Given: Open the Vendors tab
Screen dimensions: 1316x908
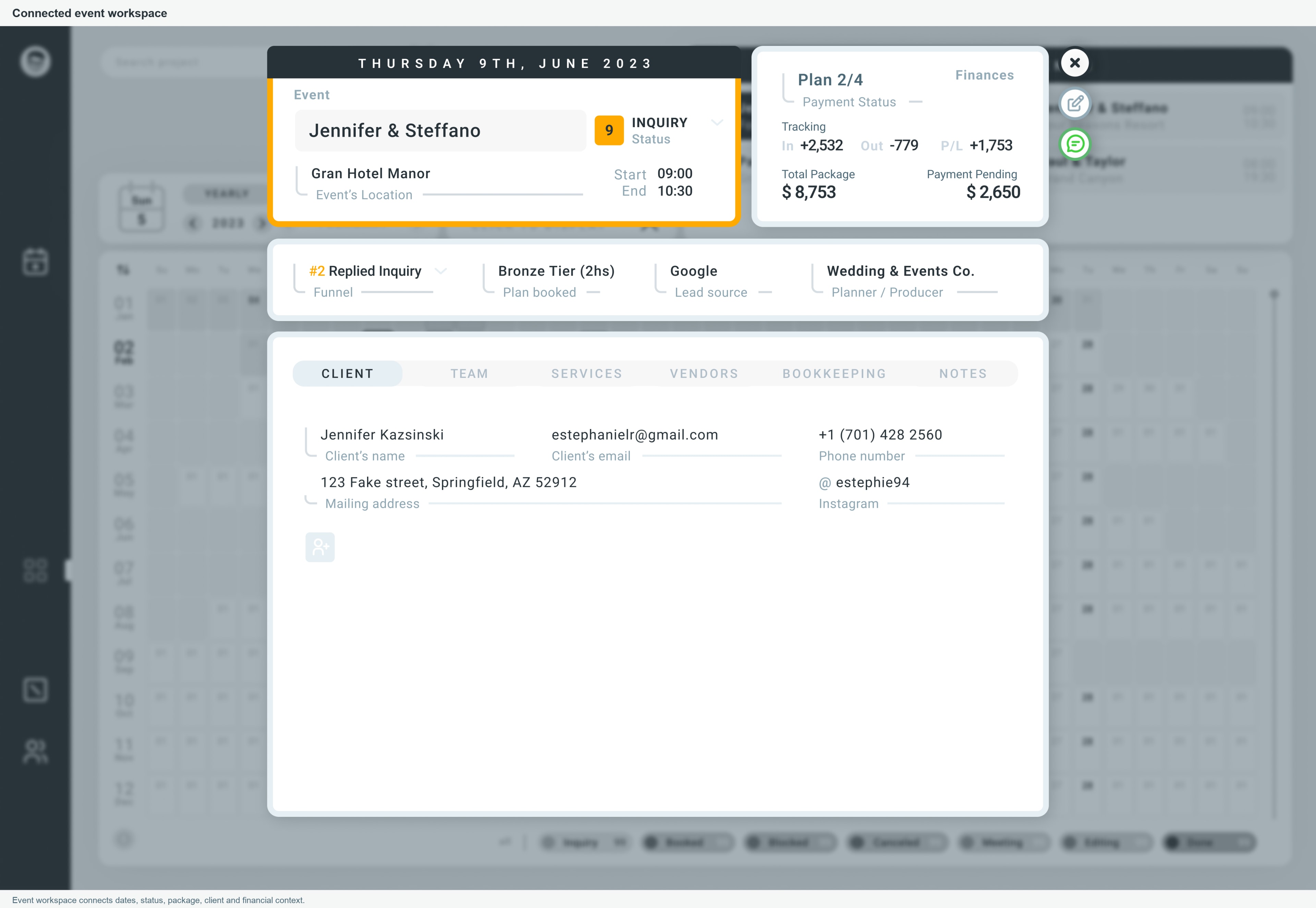Looking at the screenshot, I should pyautogui.click(x=704, y=373).
